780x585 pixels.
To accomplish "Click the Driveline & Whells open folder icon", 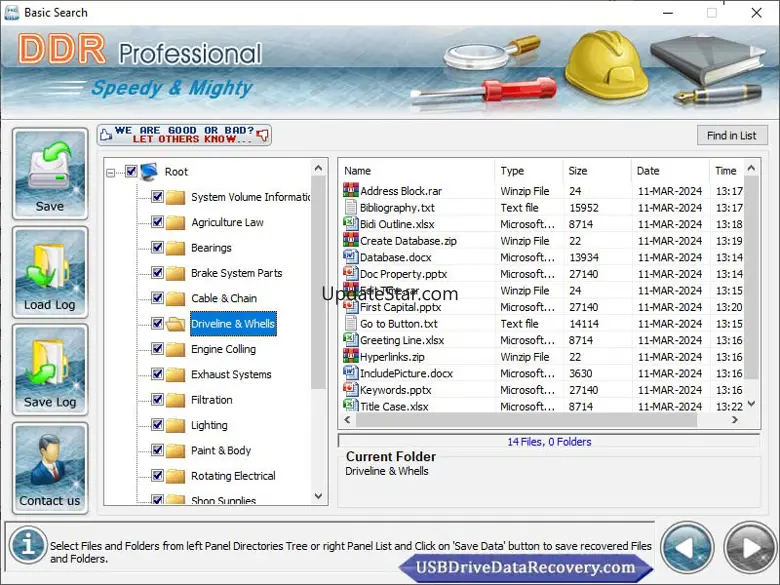I will pos(176,324).
